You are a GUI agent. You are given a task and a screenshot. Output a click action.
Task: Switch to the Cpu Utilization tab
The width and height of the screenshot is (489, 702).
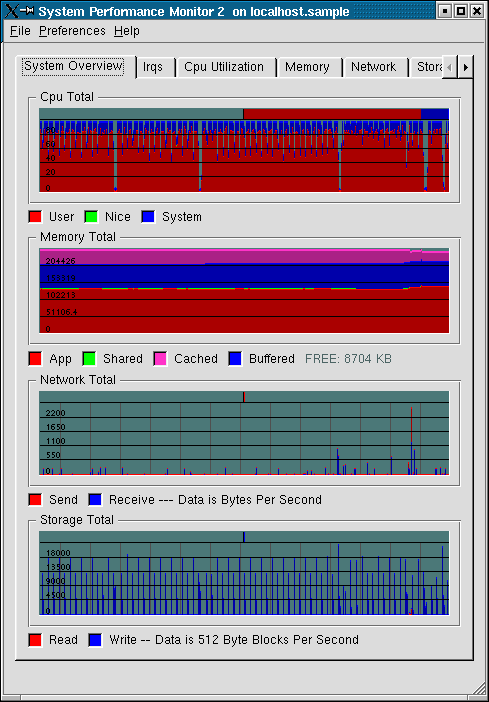point(224,67)
